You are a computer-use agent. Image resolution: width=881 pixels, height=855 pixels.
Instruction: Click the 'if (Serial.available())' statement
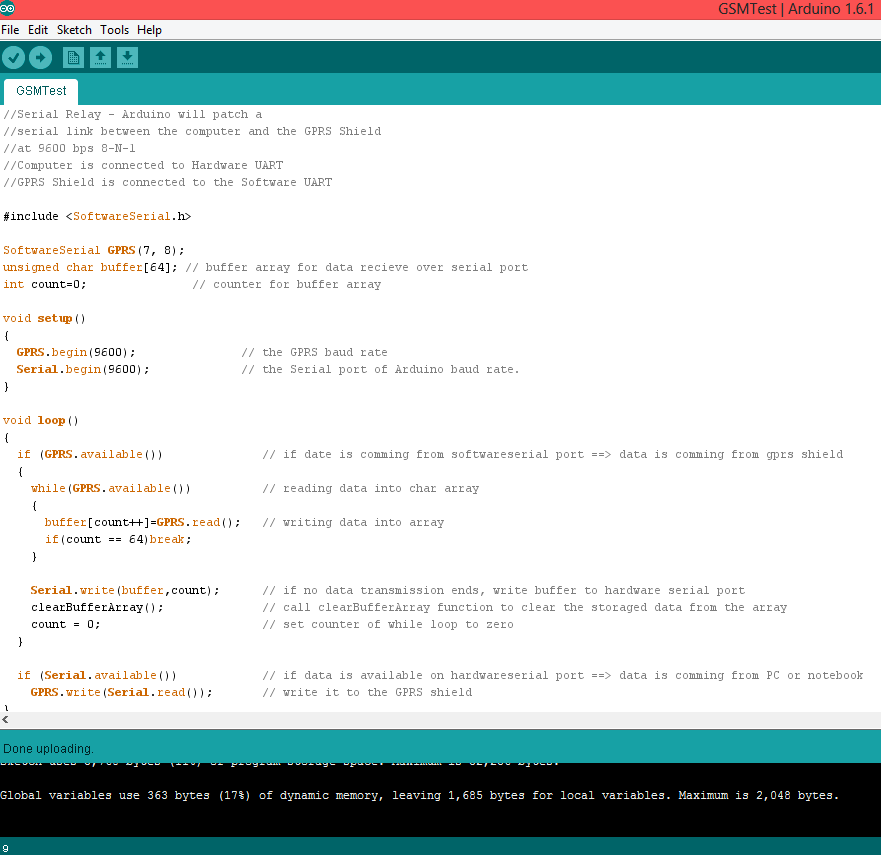click(x=97, y=675)
